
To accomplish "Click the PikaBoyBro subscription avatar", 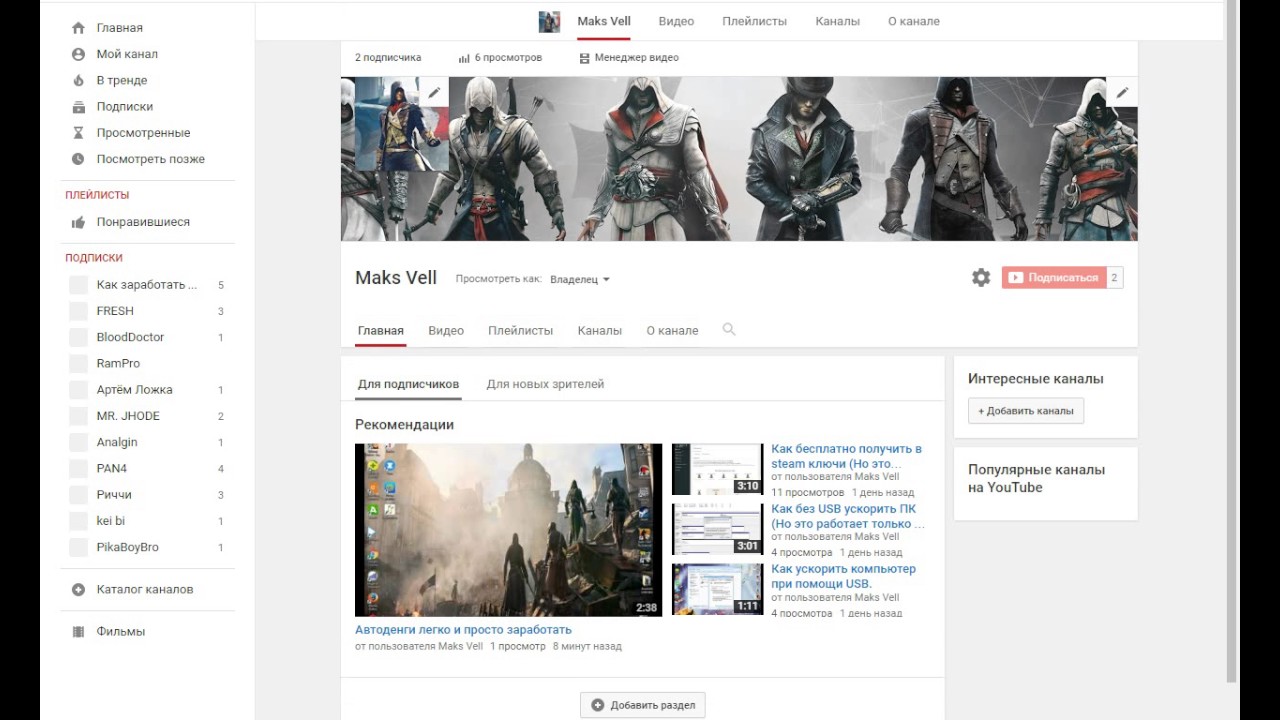I will pos(78,547).
